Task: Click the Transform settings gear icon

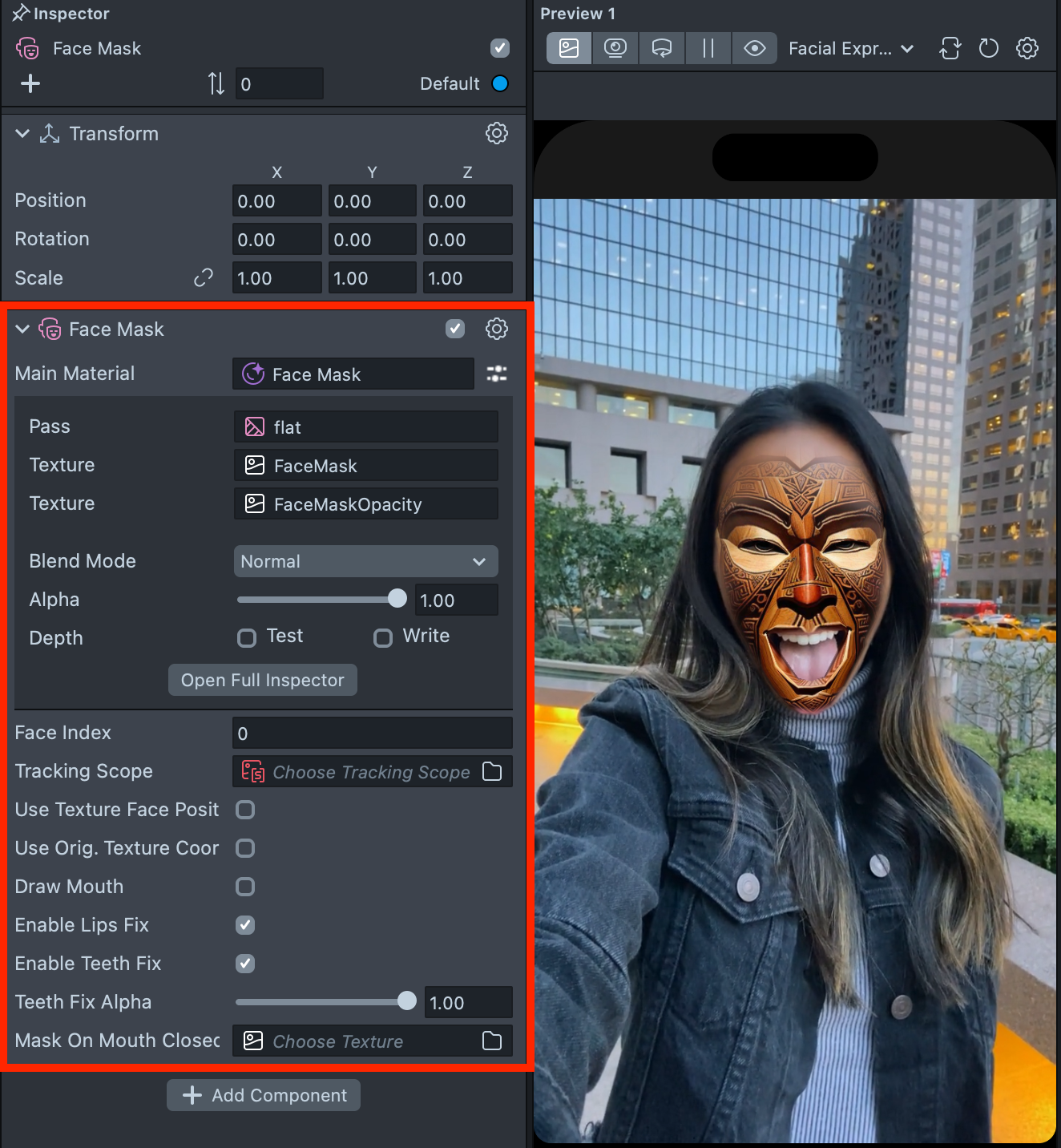Action: (x=497, y=133)
